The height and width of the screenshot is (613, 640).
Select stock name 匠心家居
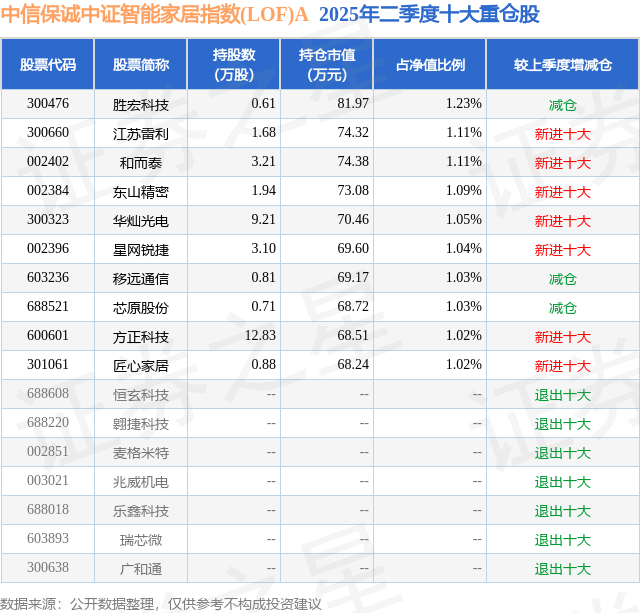(x=141, y=366)
